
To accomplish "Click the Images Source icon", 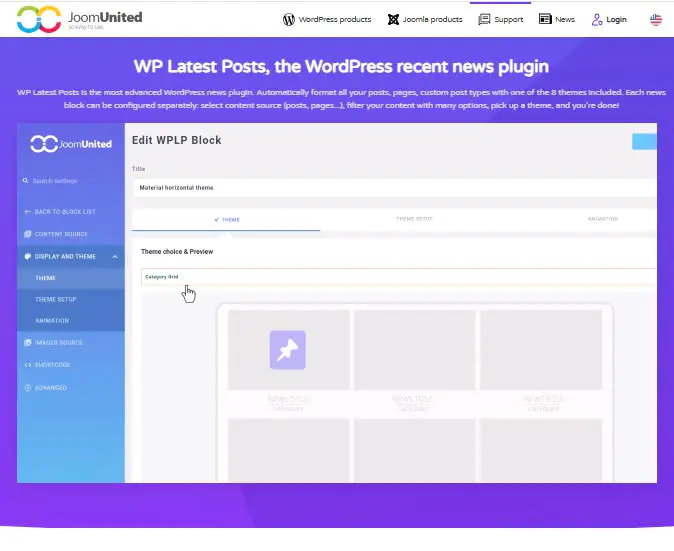I will click(x=28, y=343).
